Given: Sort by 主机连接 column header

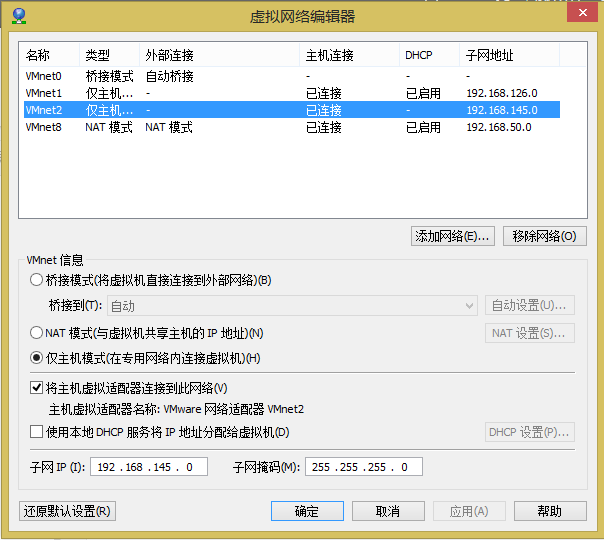Looking at the screenshot, I should tap(349, 55).
